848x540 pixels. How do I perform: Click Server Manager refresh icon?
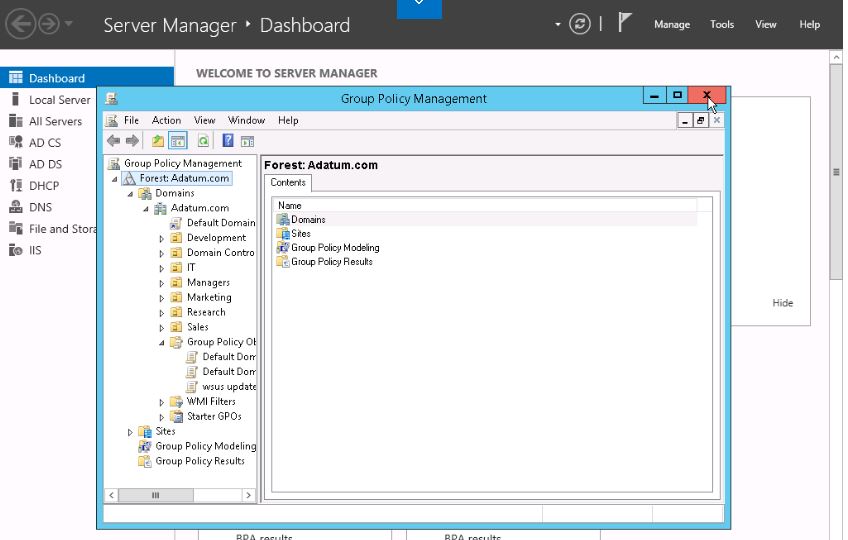click(580, 24)
